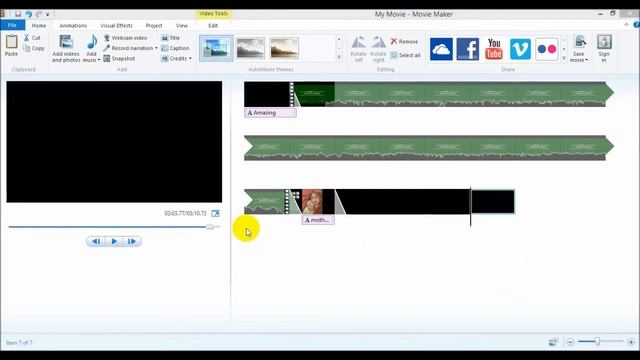Viewport: 640px width, 360px height.
Task: Share movie to YouTube
Action: click(x=494, y=49)
